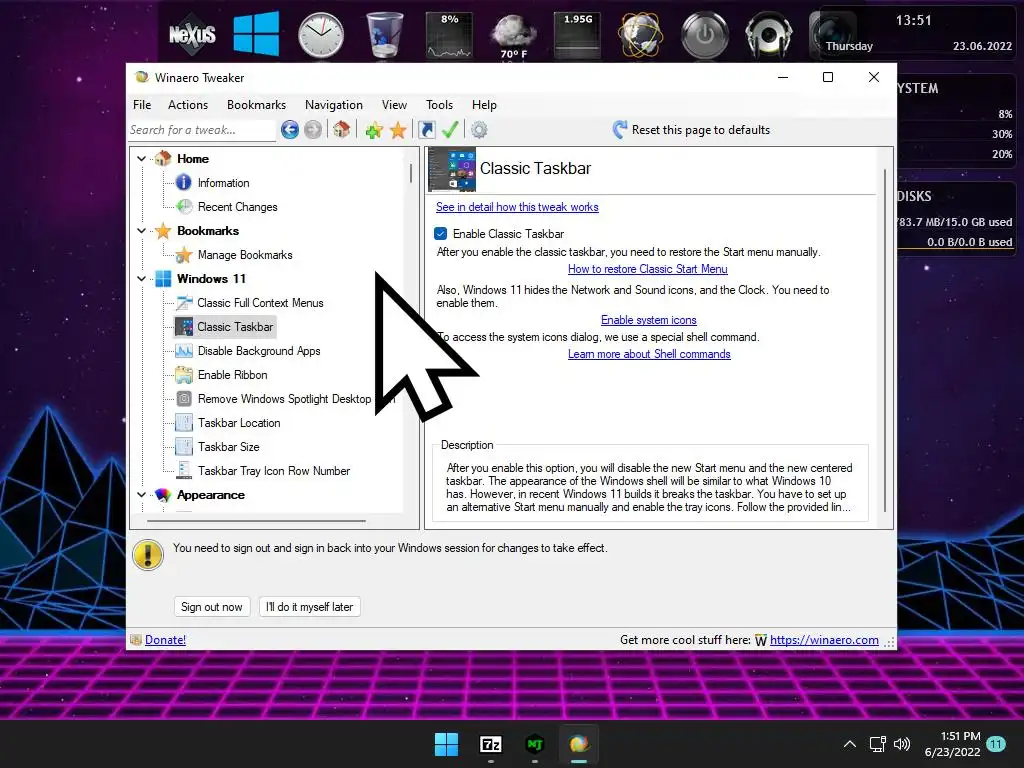Click the analog clock dock icon
The width and height of the screenshot is (1024, 768).
(321, 34)
